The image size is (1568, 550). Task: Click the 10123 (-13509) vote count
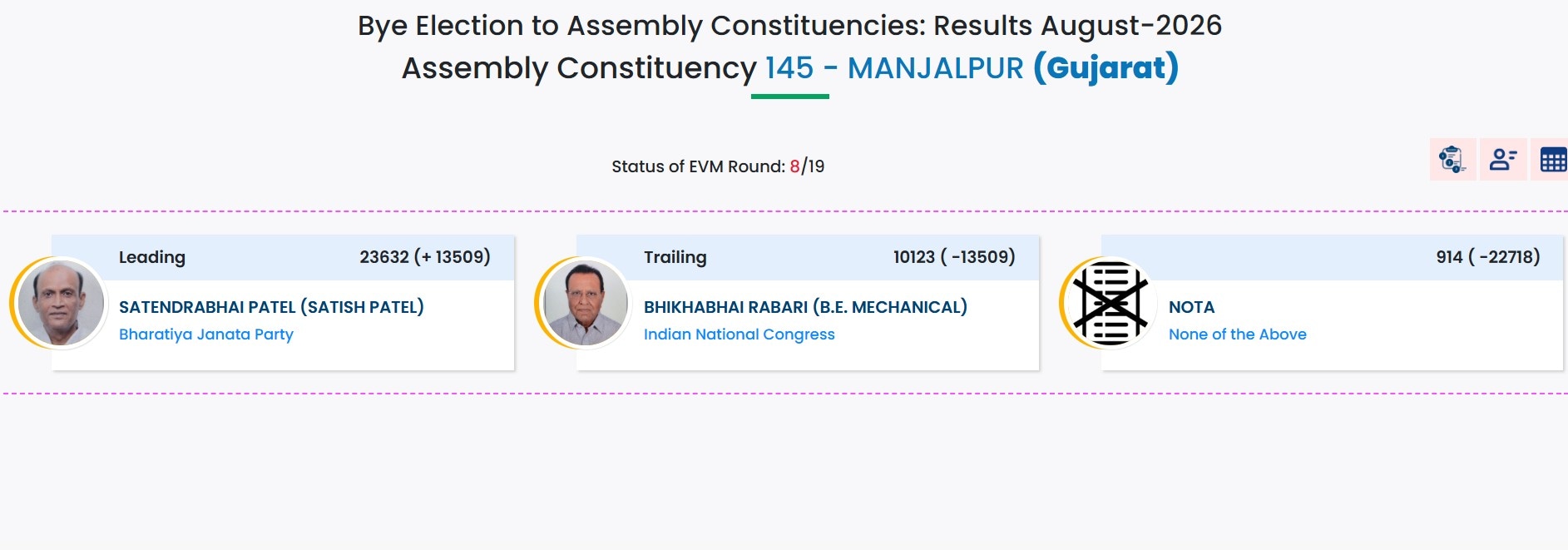tap(954, 257)
